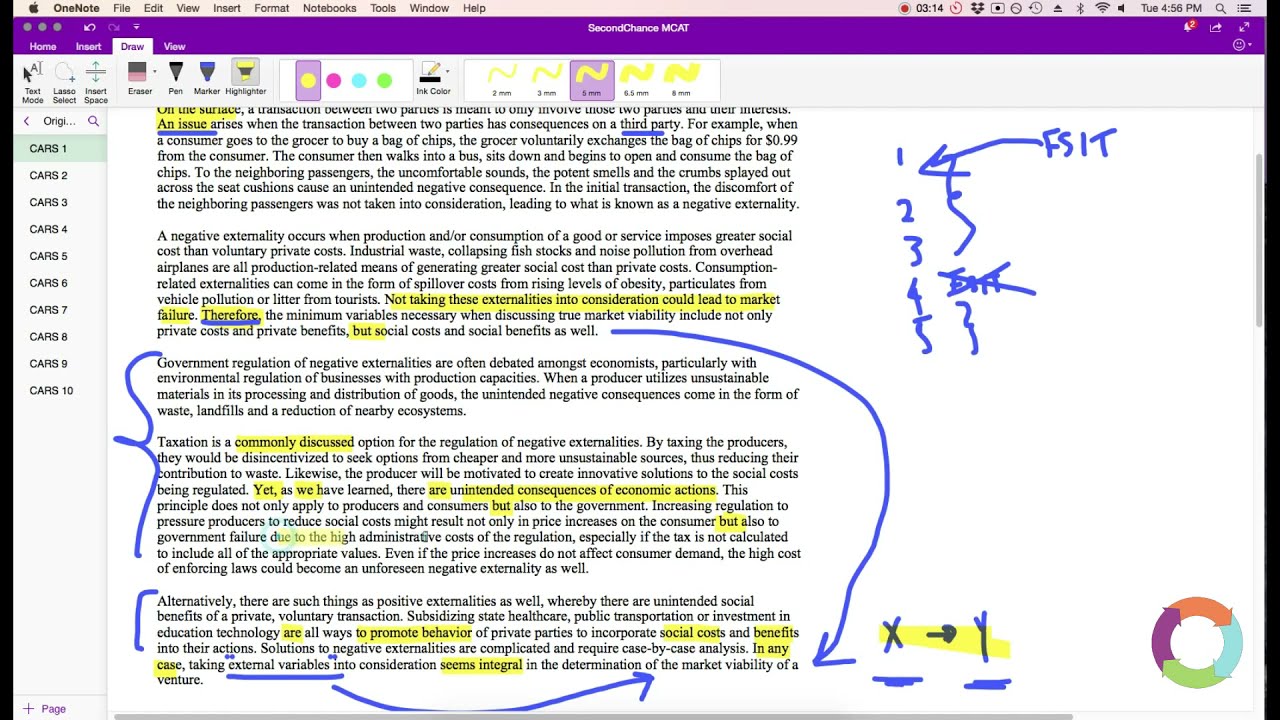Select the Eraser tool
The width and height of the screenshot is (1280, 720).
click(x=138, y=80)
